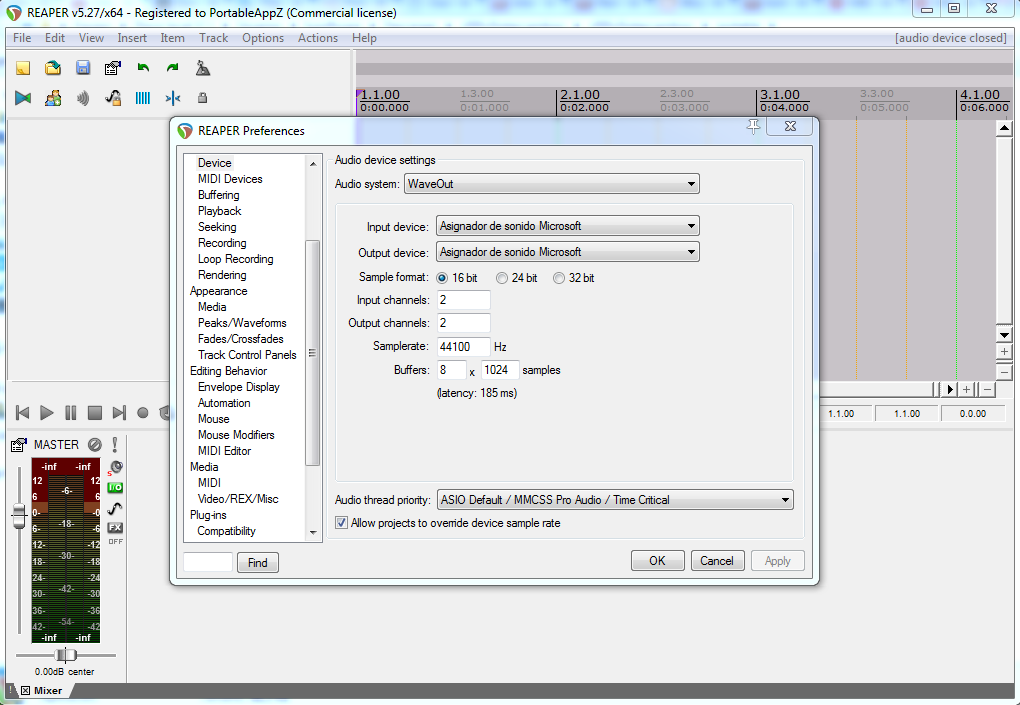Click the master volume fader handle
1020x705 pixels.
[19, 516]
